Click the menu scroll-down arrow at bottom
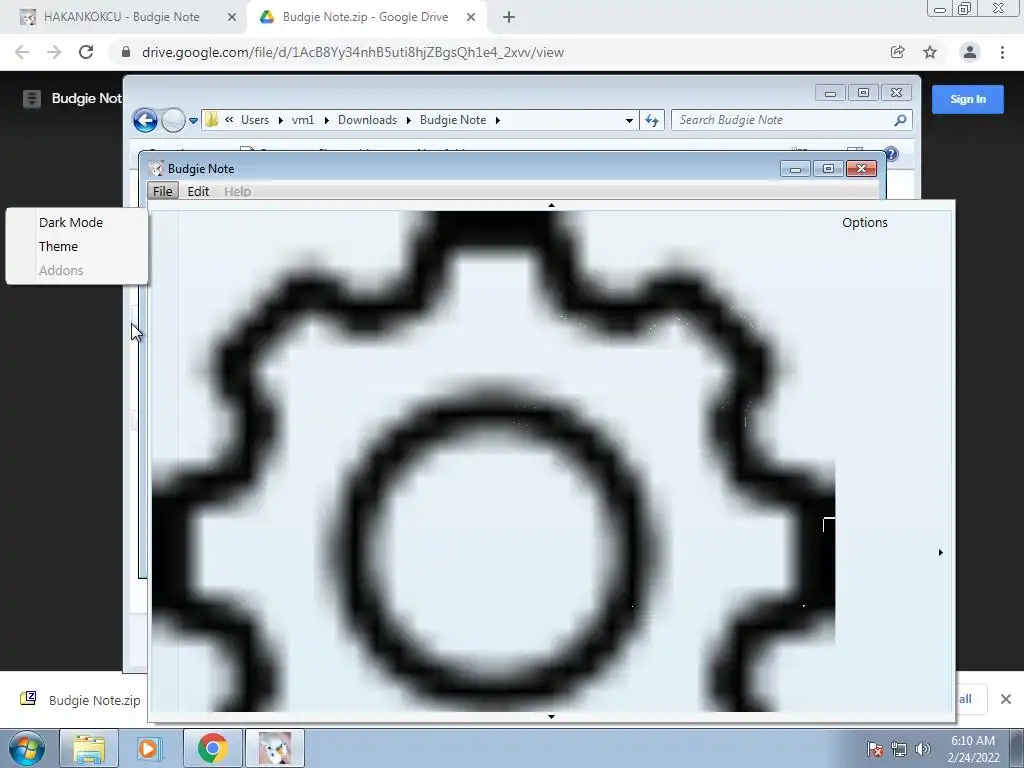Screen dimensions: 1024x768 (551, 716)
